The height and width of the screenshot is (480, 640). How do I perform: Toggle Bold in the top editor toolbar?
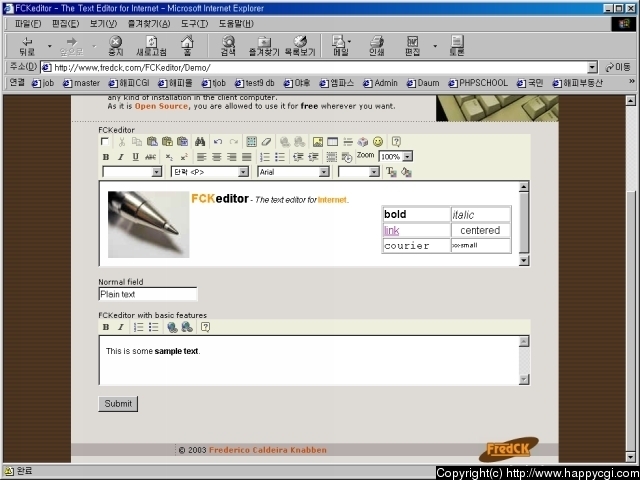click(106, 157)
